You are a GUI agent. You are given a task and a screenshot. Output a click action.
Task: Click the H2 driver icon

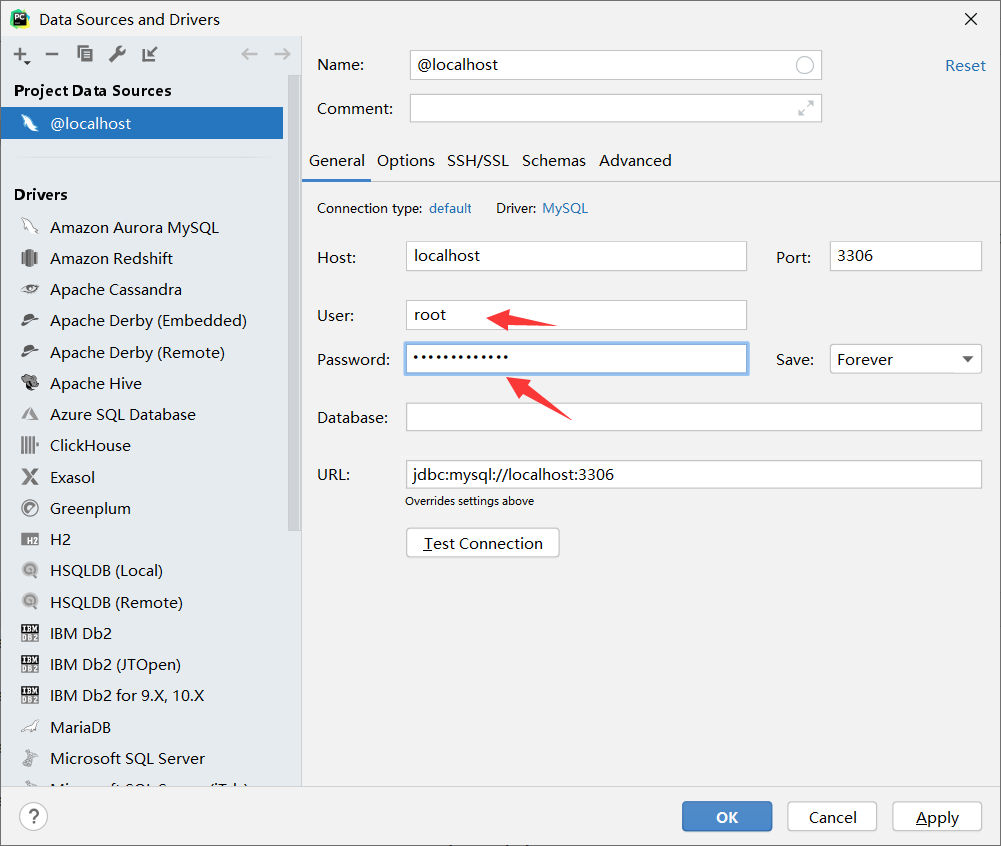click(x=29, y=540)
